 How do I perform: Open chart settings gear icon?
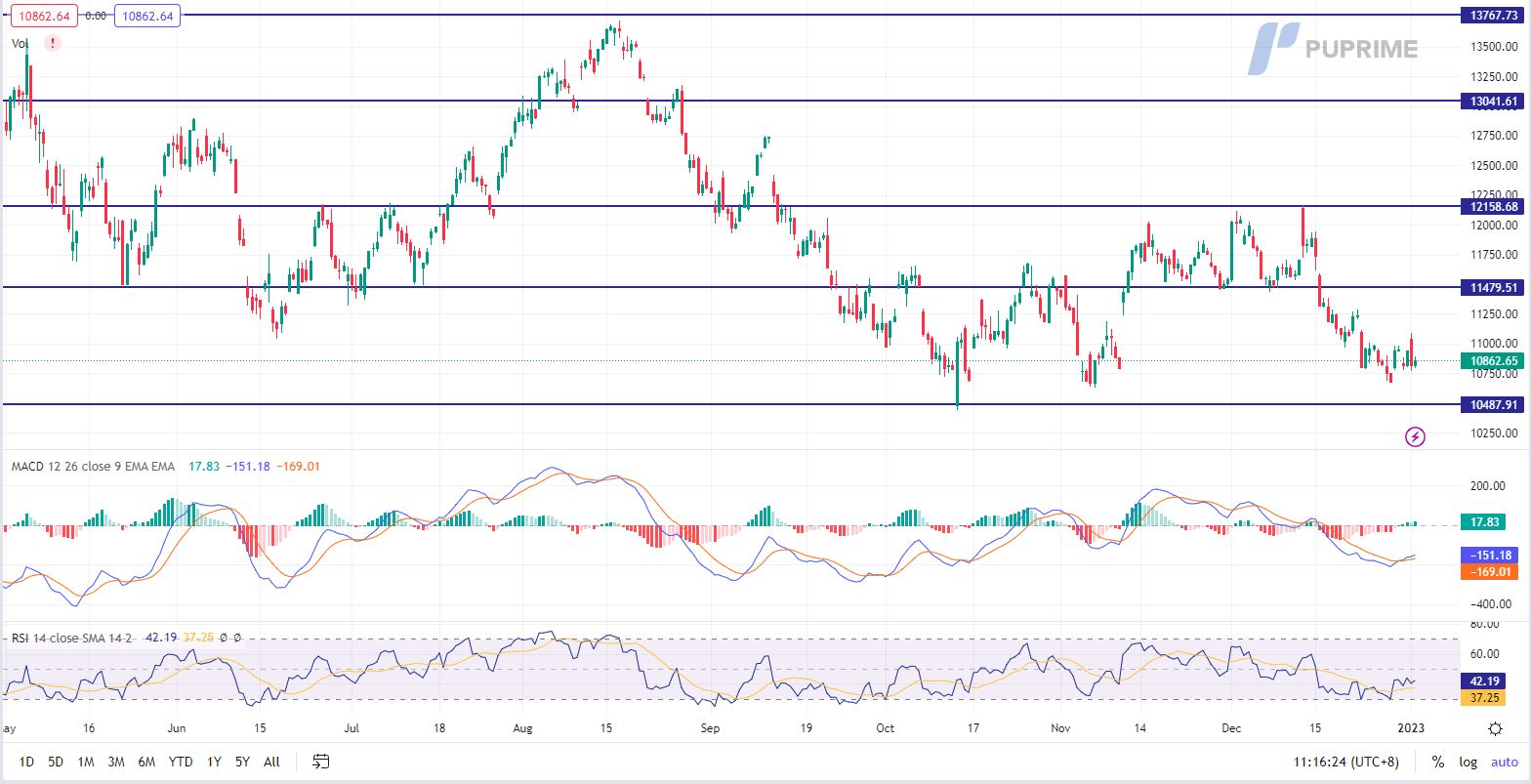pyautogui.click(x=1495, y=728)
